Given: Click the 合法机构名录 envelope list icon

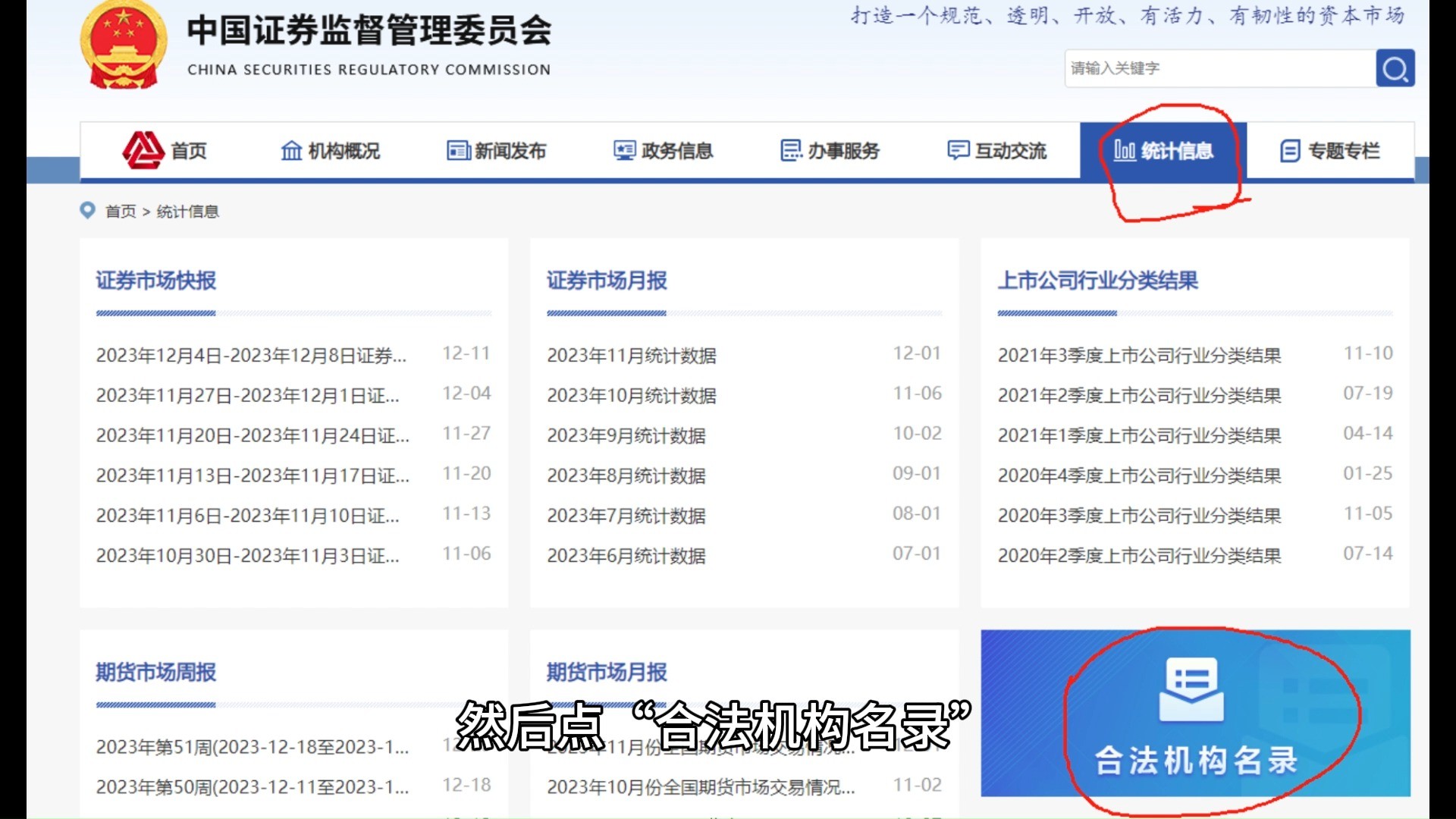Looking at the screenshot, I should coord(1191,689).
